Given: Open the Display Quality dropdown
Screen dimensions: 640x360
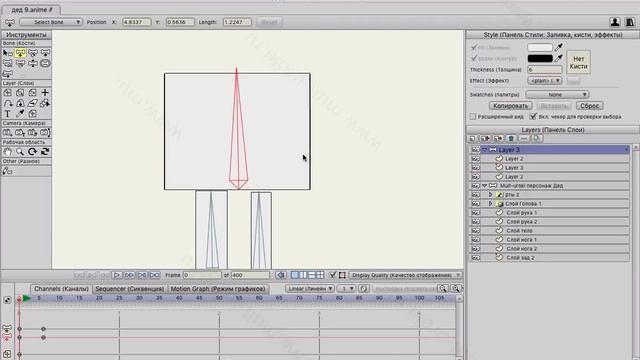Looking at the screenshot, I should pos(405,275).
